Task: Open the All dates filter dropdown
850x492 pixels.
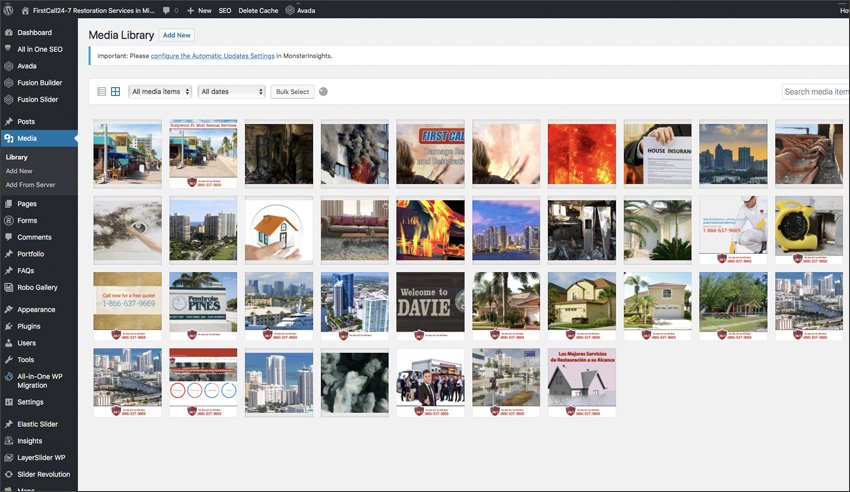Action: pos(231,92)
